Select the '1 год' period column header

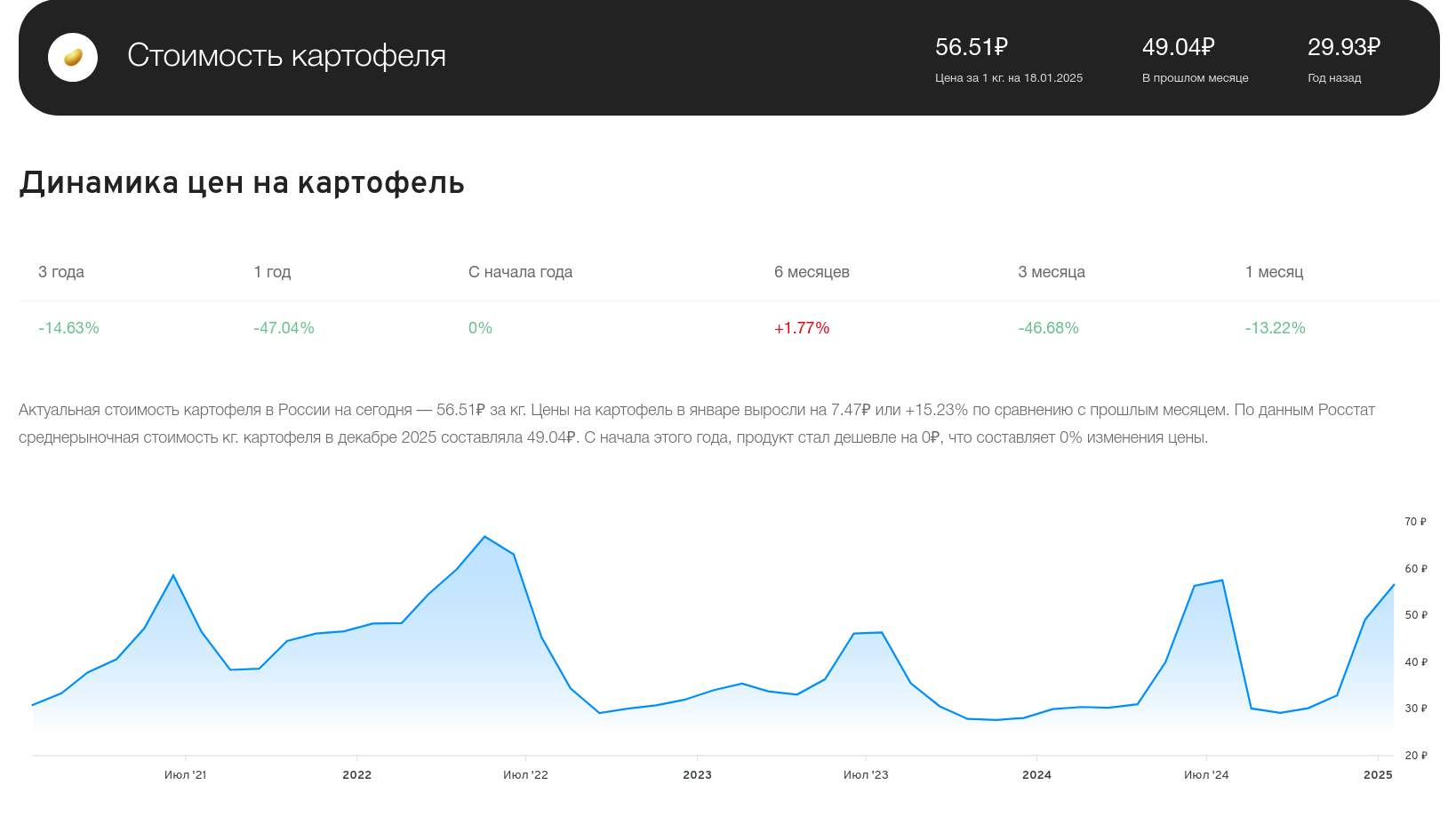(x=272, y=272)
